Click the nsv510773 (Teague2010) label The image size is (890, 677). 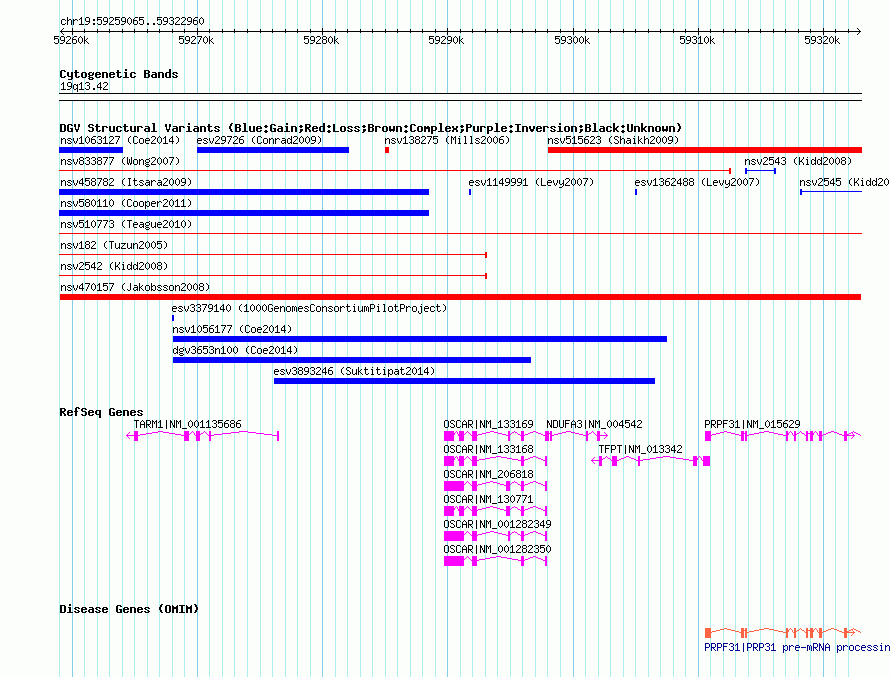click(x=126, y=224)
